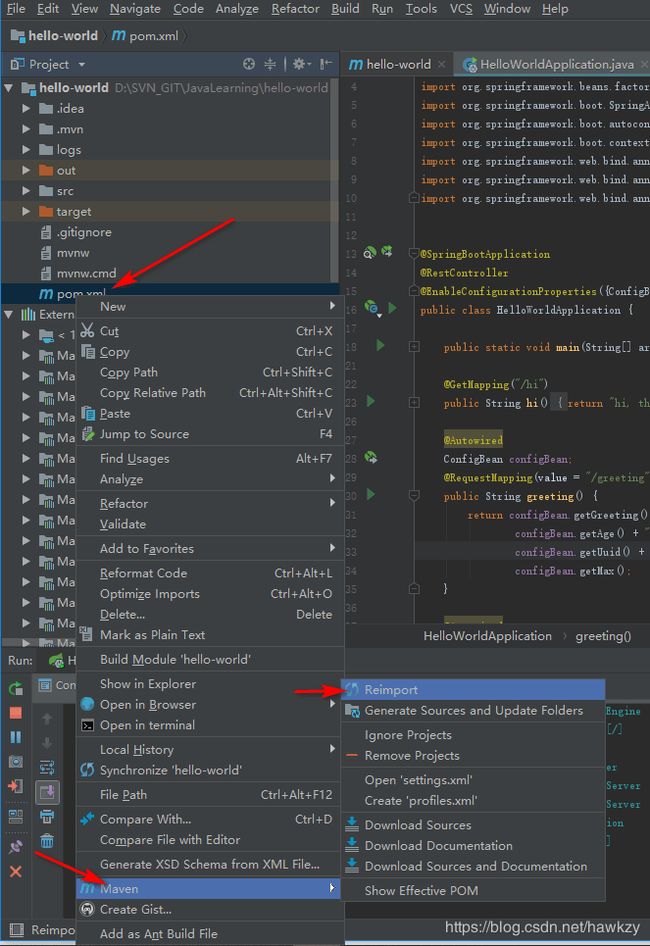Screen dimensions: 650x946
Task: Collapse the hello-world project root
Action: point(8,88)
